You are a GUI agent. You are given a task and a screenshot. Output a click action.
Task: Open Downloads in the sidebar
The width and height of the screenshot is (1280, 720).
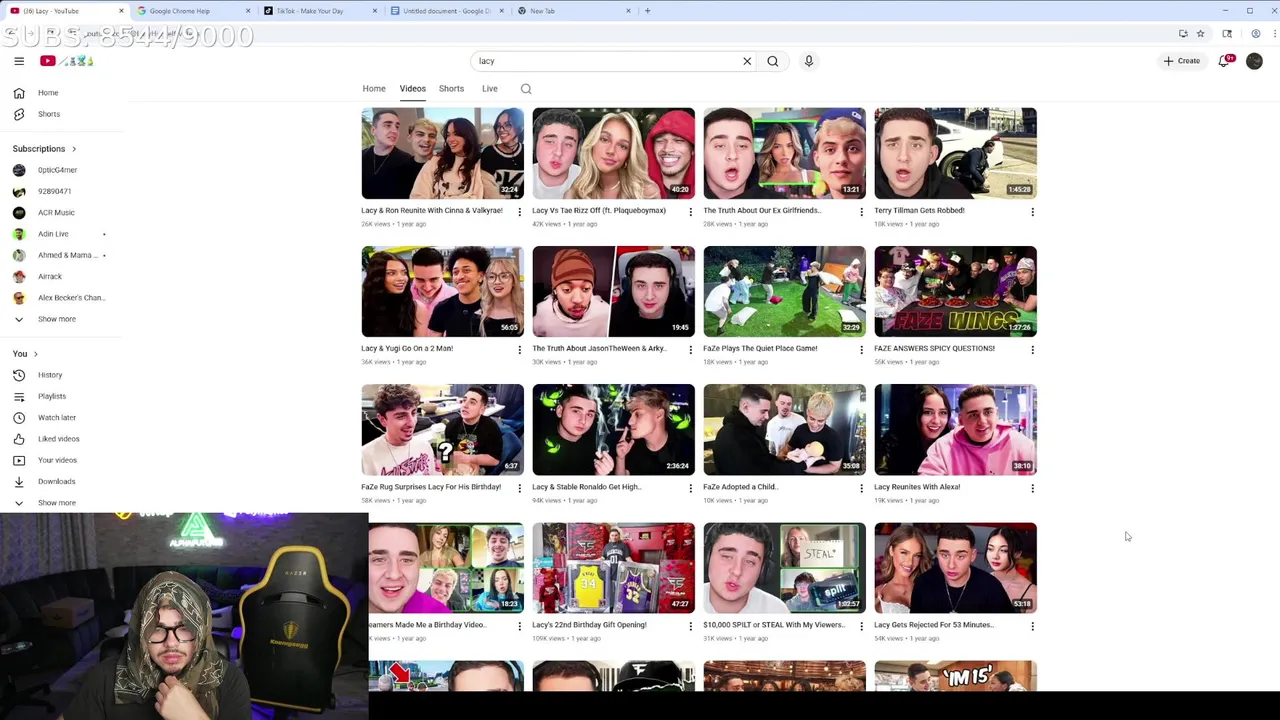pyautogui.click(x=60, y=481)
